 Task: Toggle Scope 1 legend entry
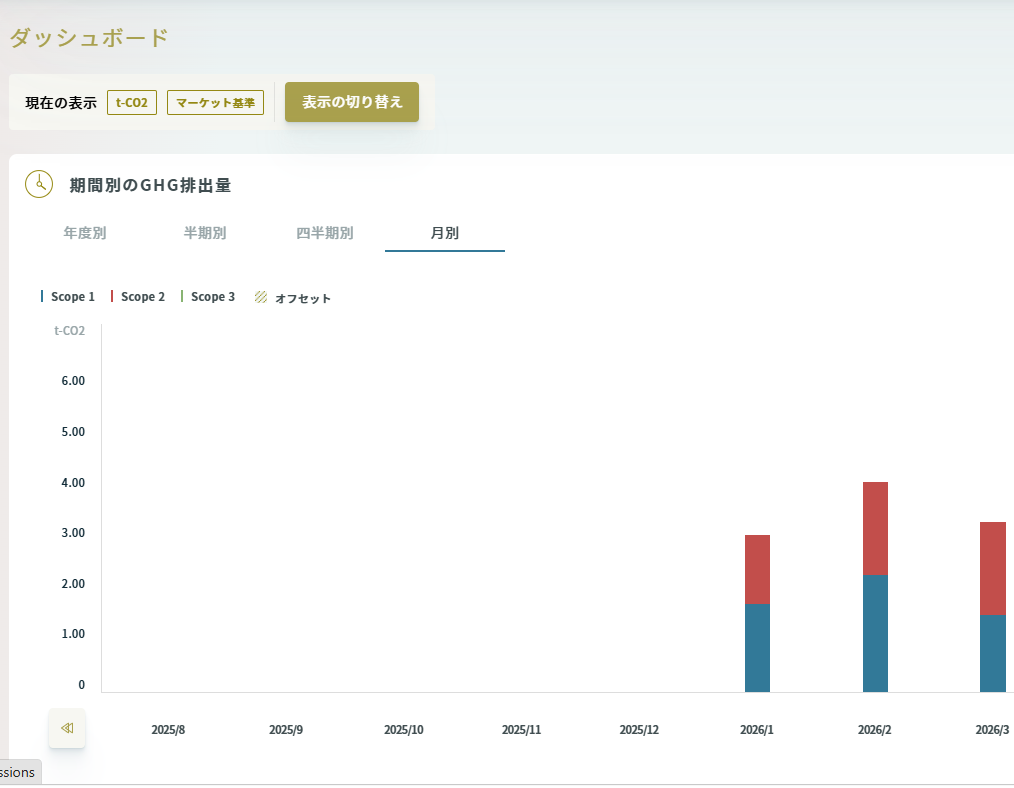click(x=68, y=297)
